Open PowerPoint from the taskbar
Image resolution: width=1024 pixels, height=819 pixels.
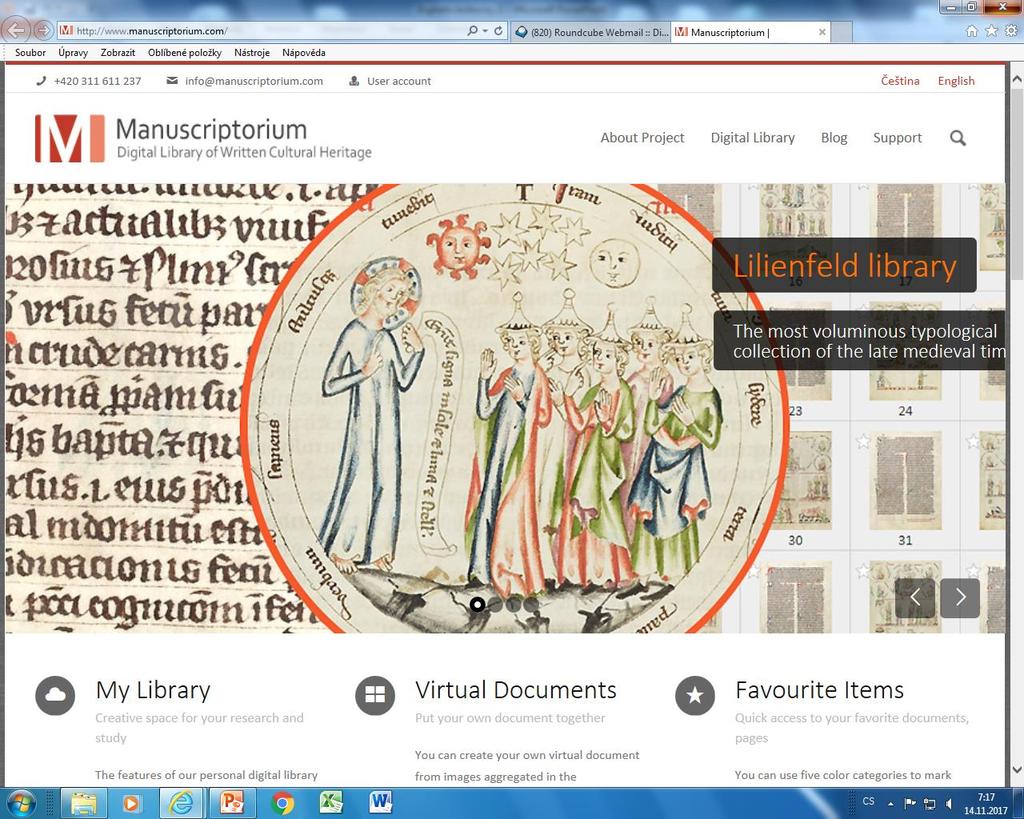[232, 803]
